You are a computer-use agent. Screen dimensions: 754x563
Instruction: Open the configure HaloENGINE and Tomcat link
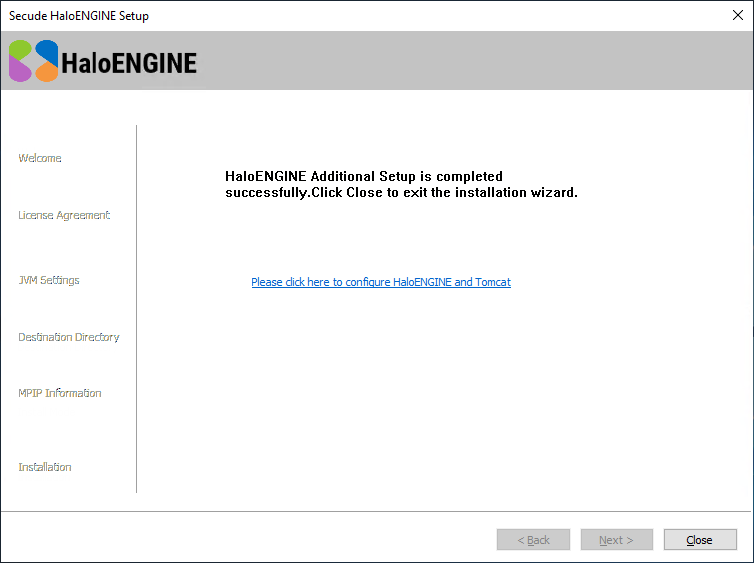click(381, 282)
